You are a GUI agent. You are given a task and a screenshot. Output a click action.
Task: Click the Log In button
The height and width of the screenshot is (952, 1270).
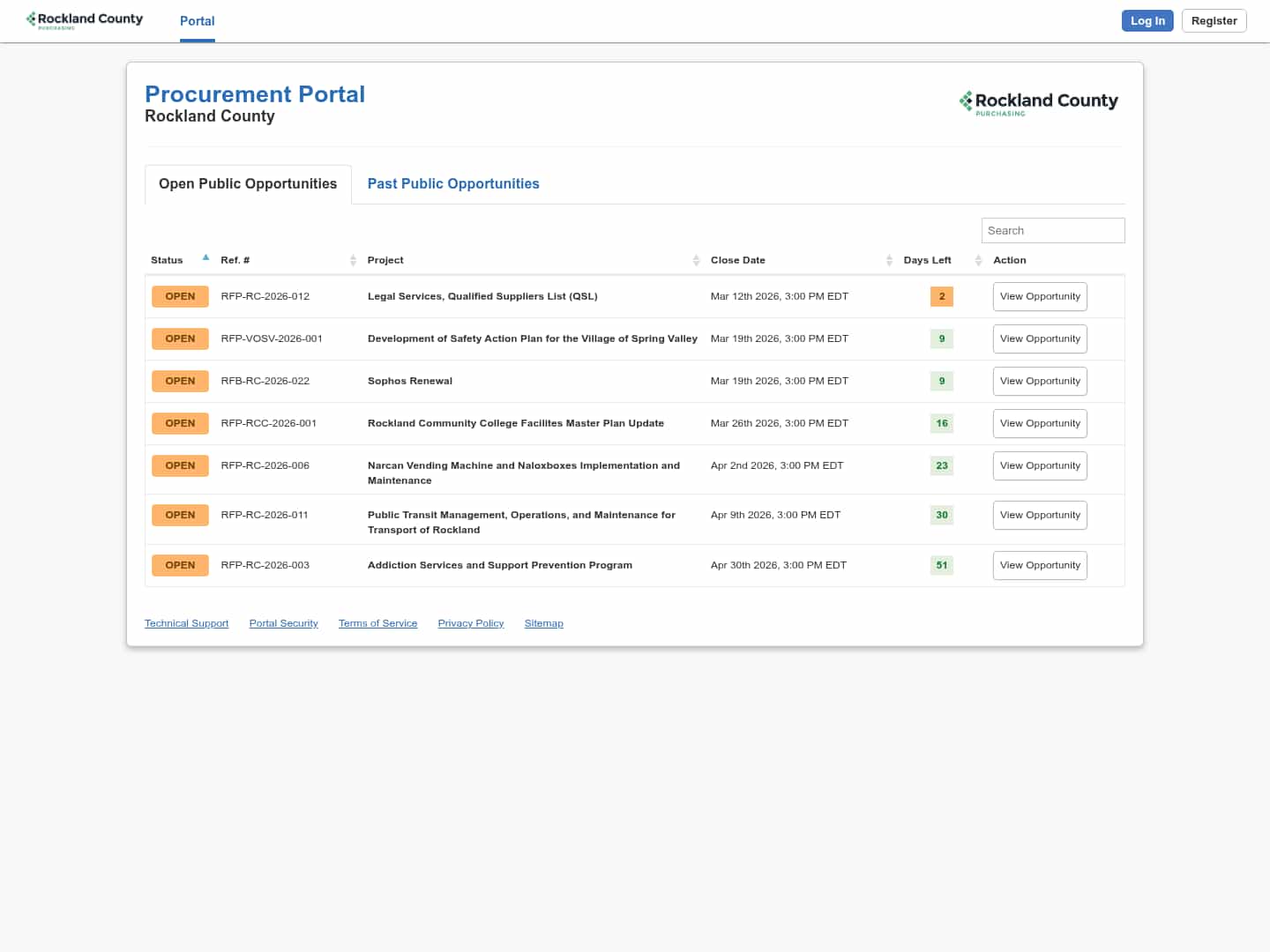pos(1147,21)
